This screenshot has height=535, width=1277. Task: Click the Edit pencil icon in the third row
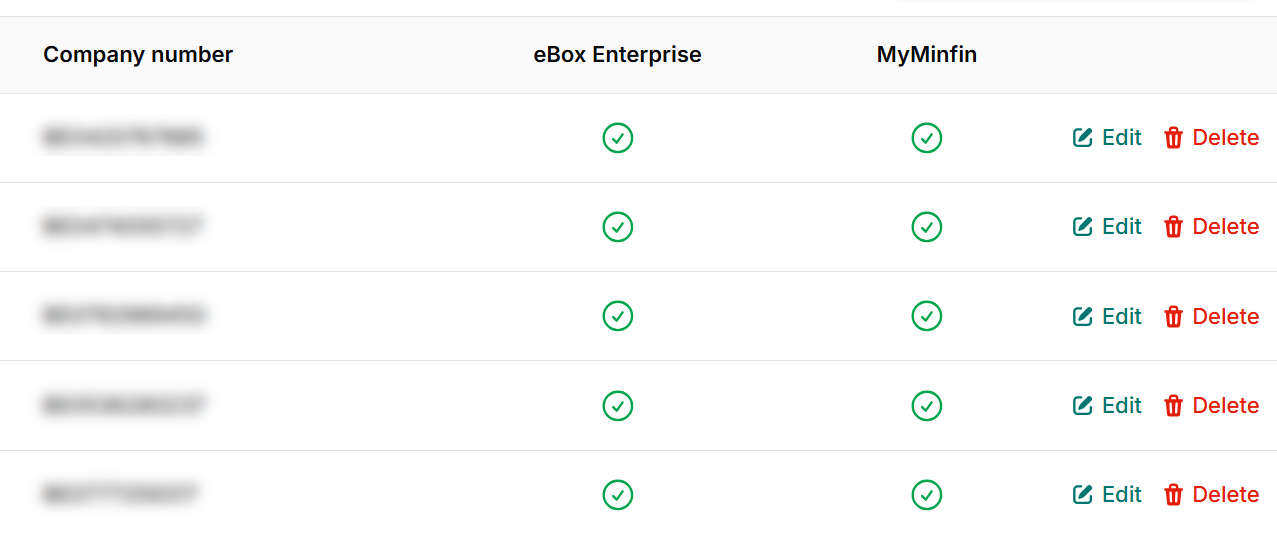pos(1082,317)
